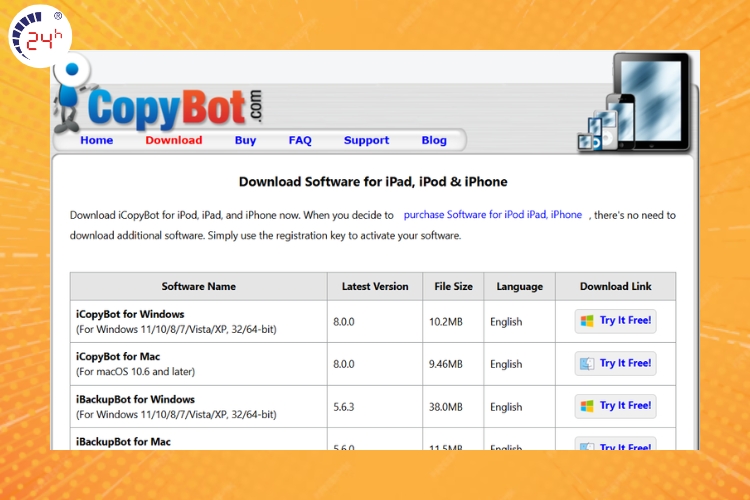
Task: Open the Home menu item
Action: click(x=97, y=140)
